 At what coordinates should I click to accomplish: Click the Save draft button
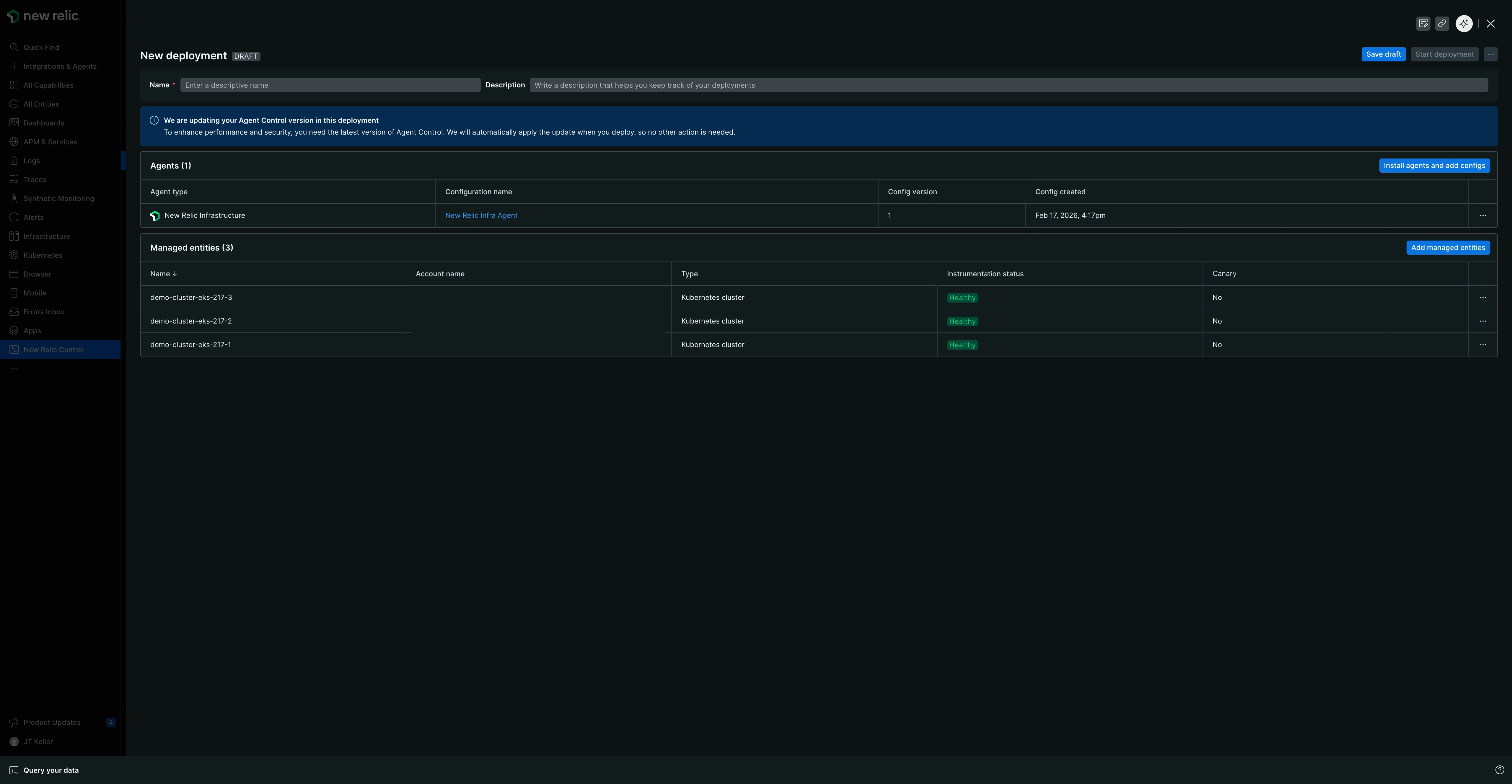pos(1383,55)
